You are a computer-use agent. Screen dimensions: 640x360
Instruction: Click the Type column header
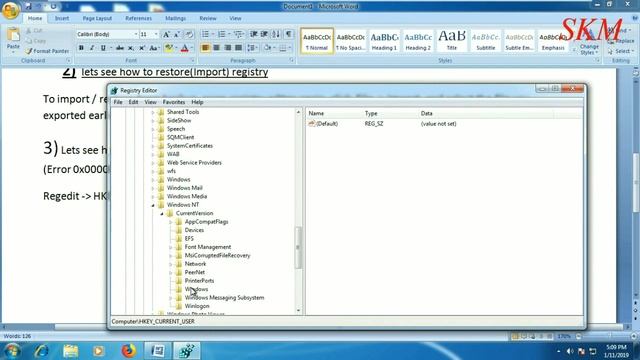pos(371,113)
